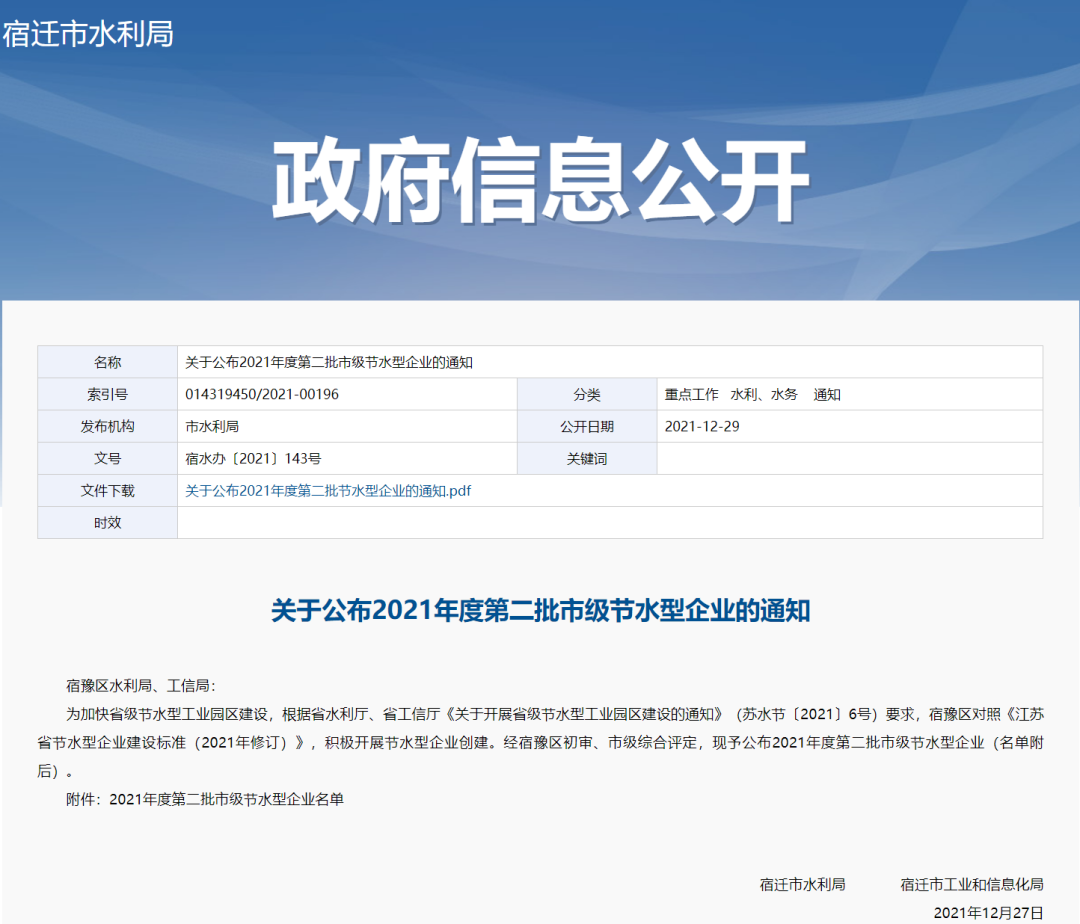
Task: Click the 分类 label cell
Action: click(x=587, y=395)
